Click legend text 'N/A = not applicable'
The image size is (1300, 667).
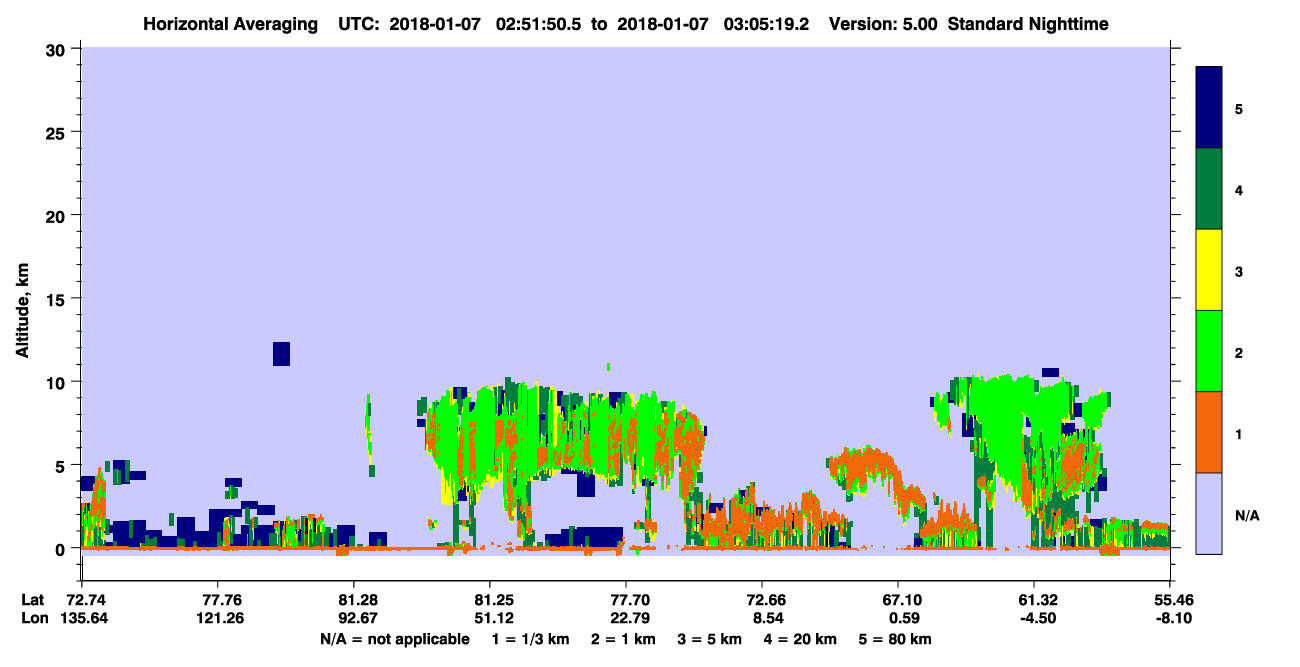(x=395, y=640)
